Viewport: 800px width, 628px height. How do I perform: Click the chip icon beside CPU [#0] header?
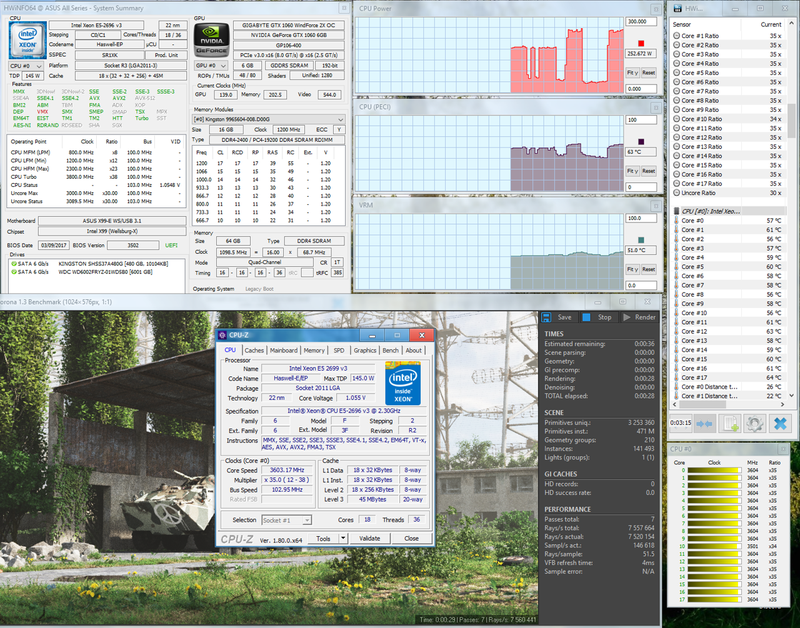tap(677, 211)
